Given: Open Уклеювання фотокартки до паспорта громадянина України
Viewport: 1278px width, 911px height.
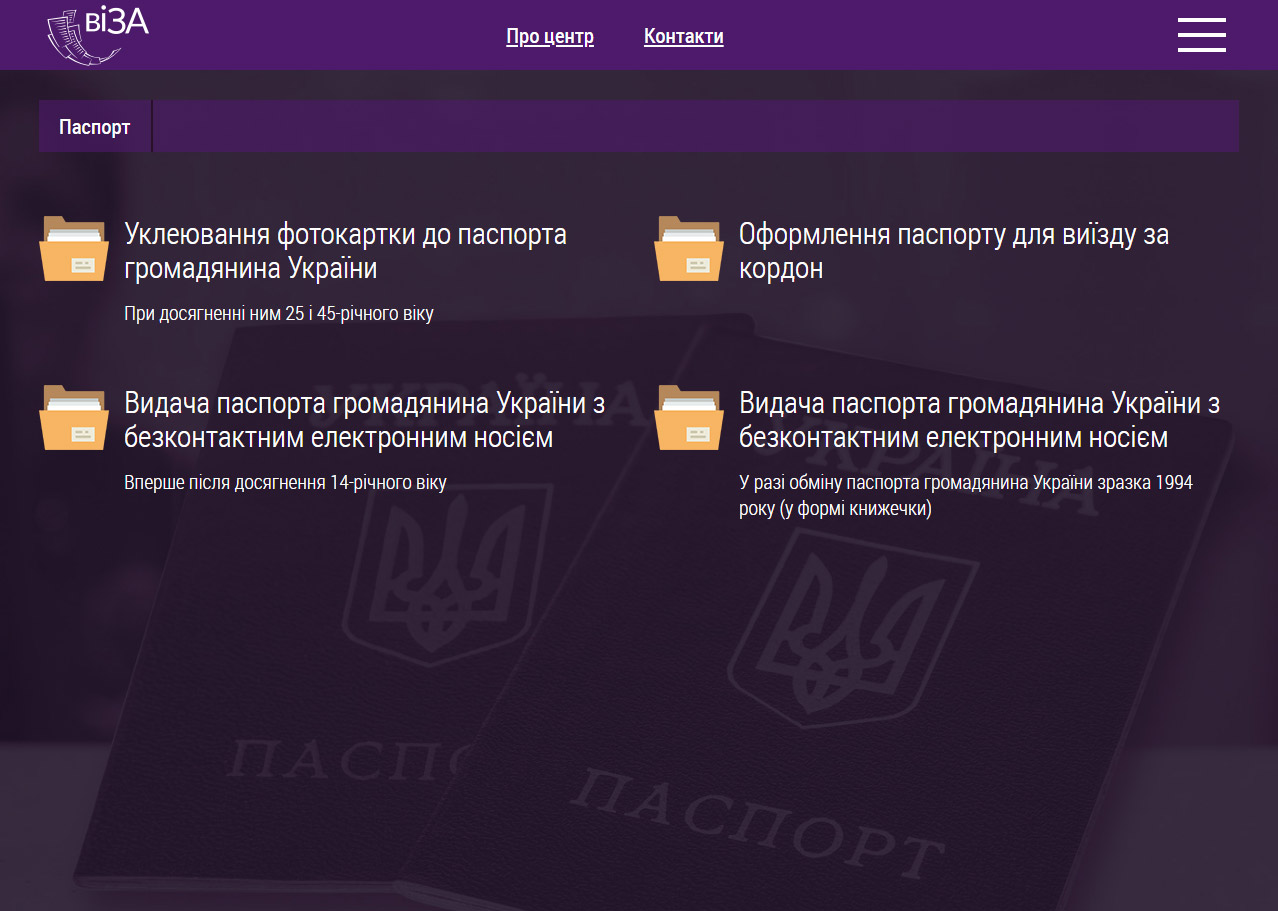Looking at the screenshot, I should click(345, 251).
